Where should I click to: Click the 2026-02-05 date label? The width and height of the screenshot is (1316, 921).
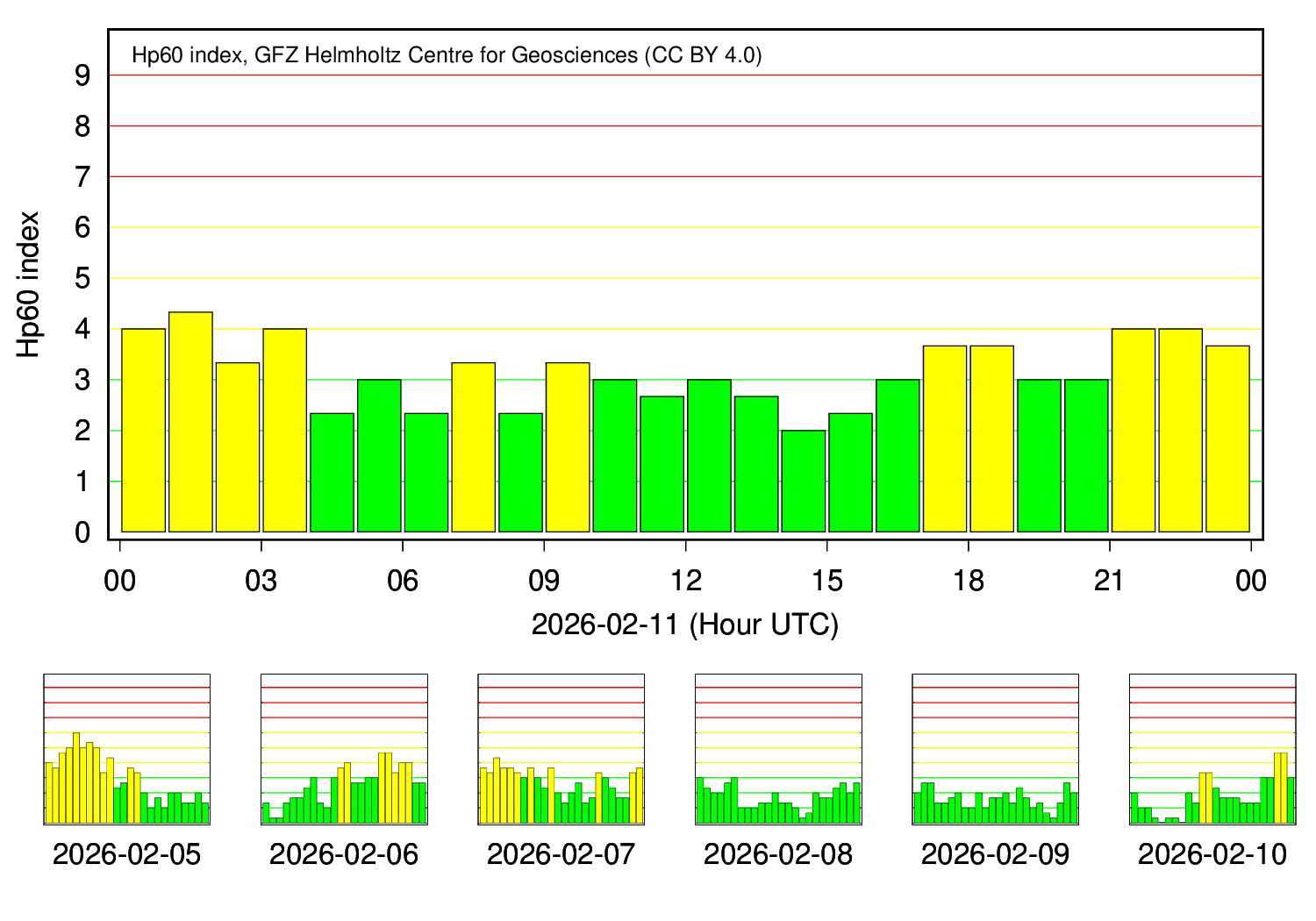point(126,854)
